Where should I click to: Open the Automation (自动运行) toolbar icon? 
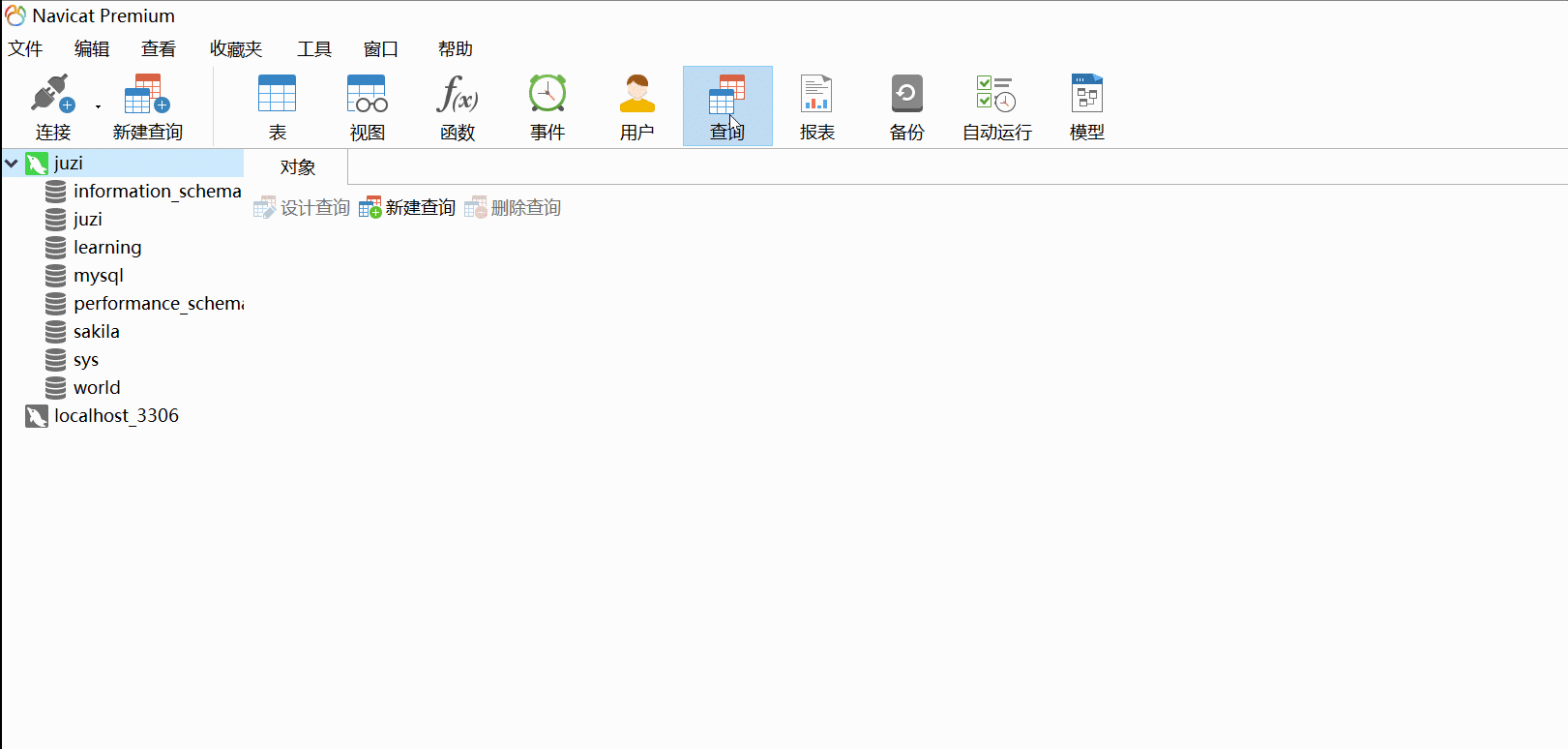[996, 94]
